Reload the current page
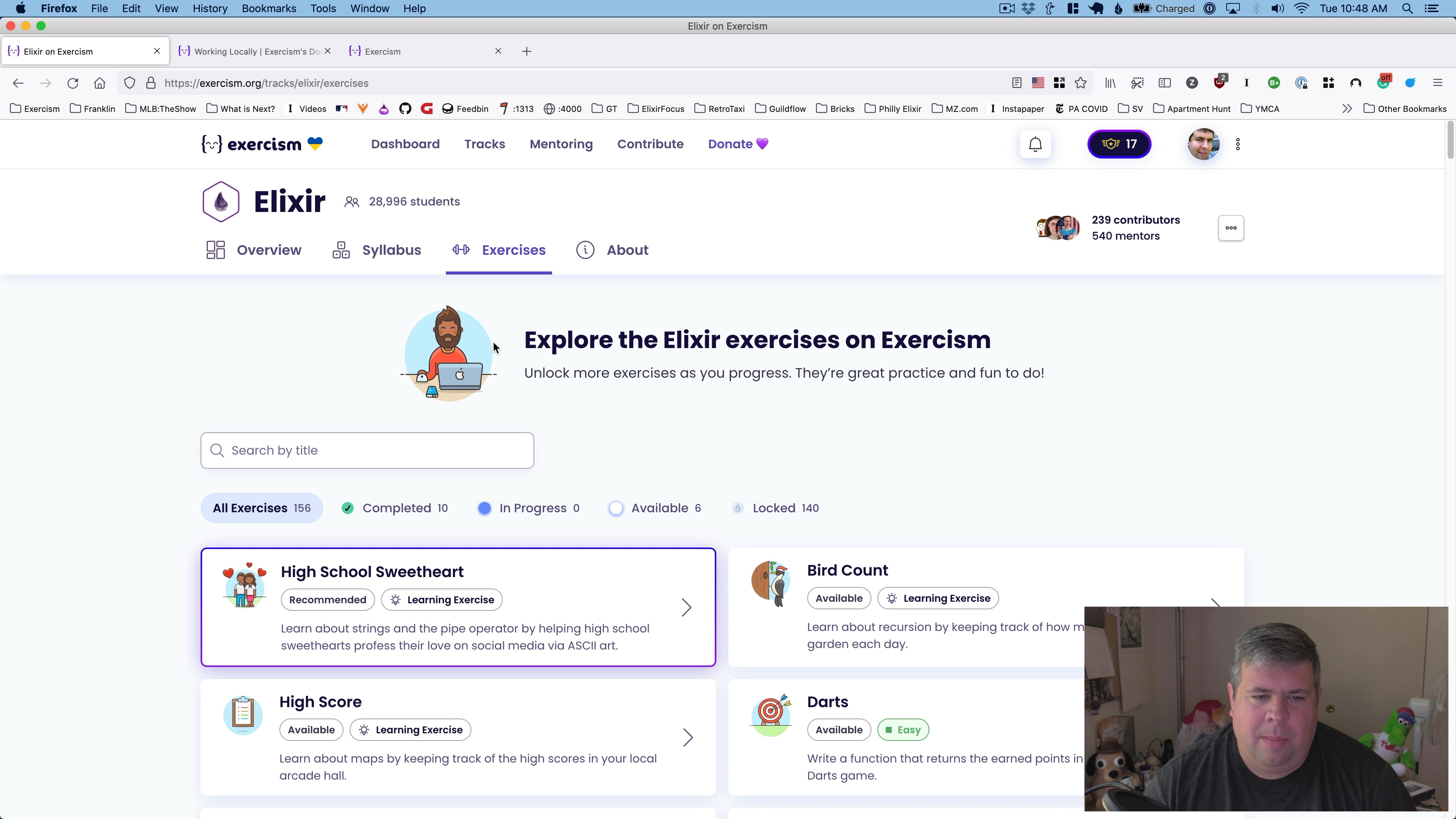The width and height of the screenshot is (1456, 819). 72,83
